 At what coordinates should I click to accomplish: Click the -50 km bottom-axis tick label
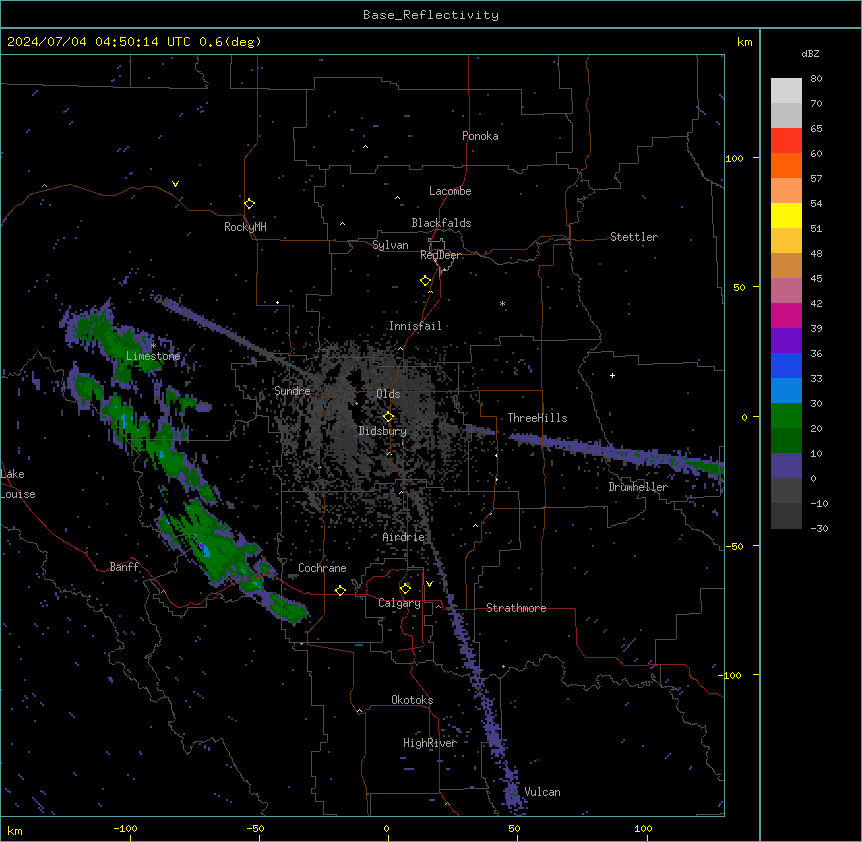pyautogui.click(x=255, y=828)
